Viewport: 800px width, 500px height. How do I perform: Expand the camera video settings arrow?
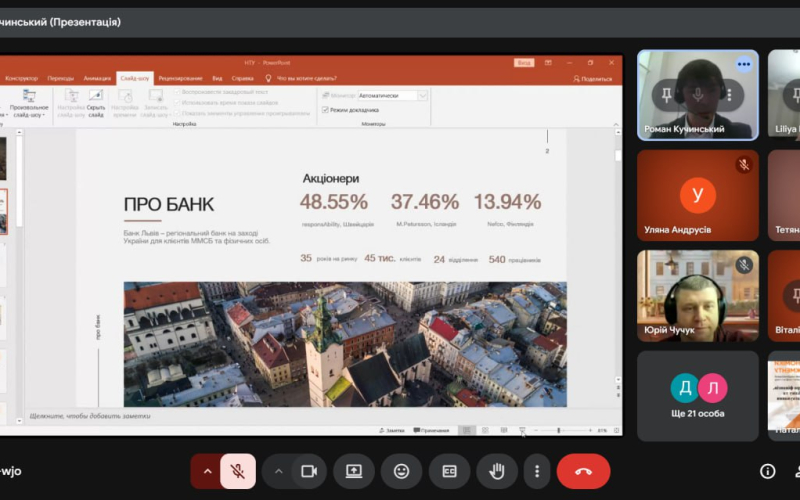tap(279, 471)
